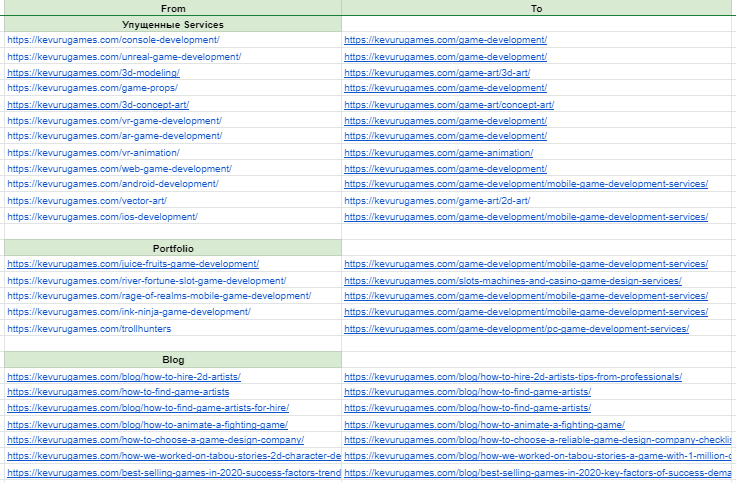This screenshot has width=736, height=482.
Task: Select the 'To' column header cell
Action: pos(538,8)
